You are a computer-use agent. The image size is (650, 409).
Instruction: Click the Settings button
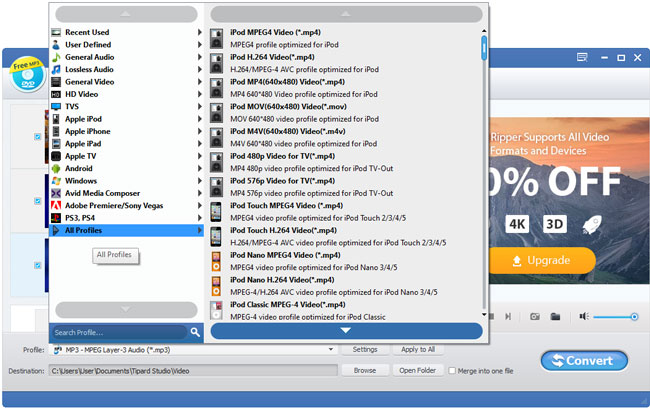point(365,350)
